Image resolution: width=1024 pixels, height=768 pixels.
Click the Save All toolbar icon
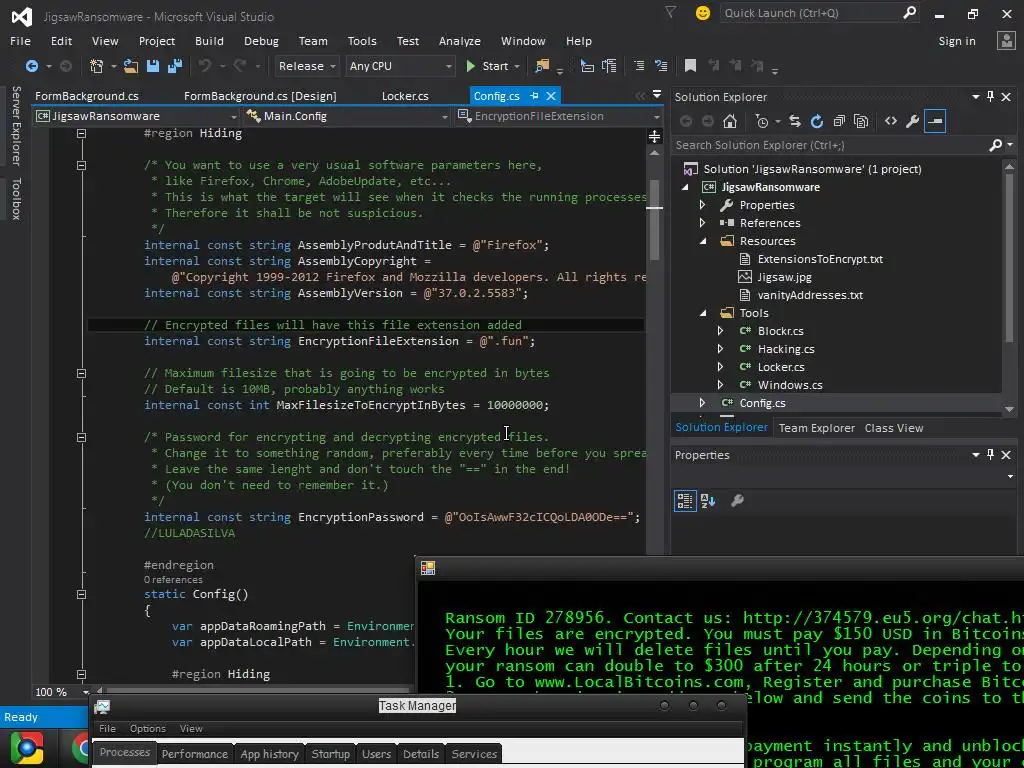pyautogui.click(x=175, y=66)
